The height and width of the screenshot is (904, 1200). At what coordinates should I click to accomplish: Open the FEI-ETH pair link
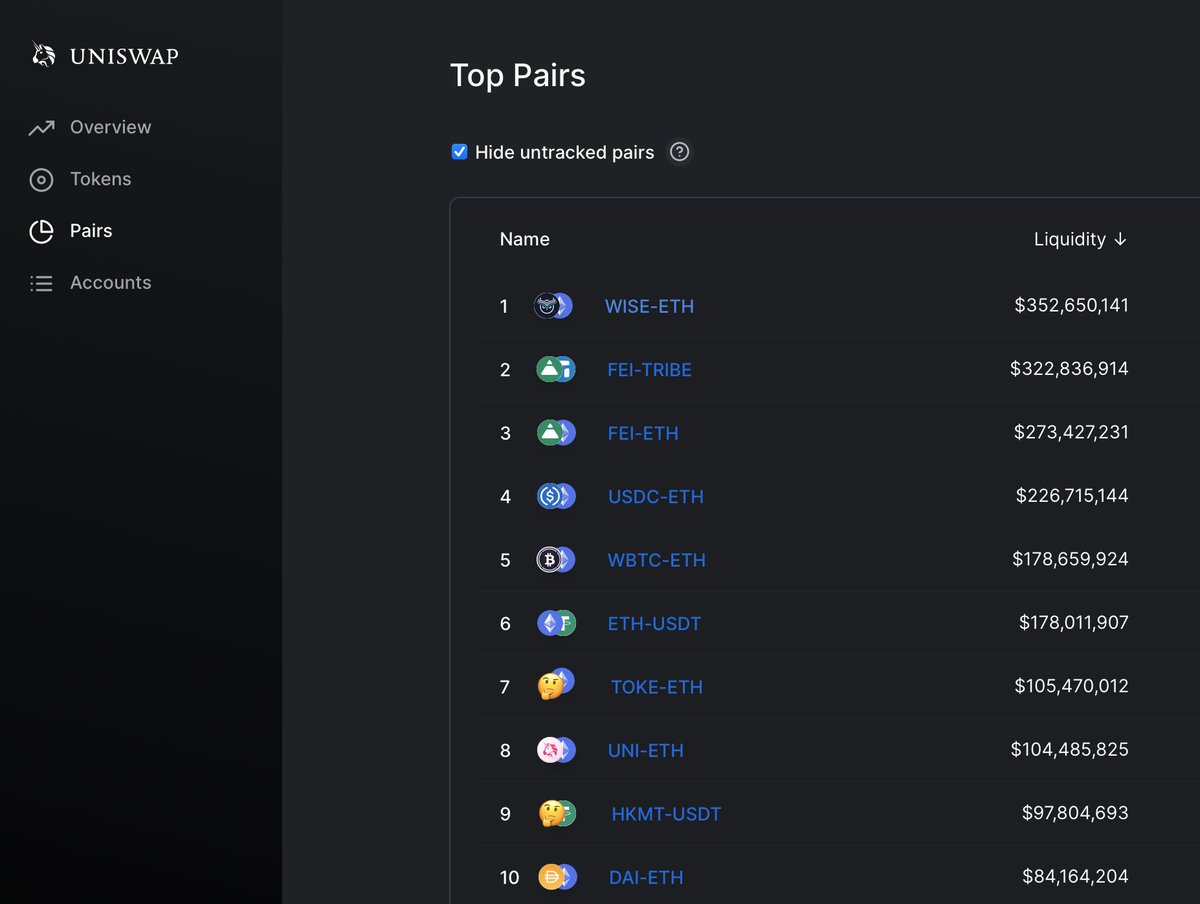click(x=643, y=433)
